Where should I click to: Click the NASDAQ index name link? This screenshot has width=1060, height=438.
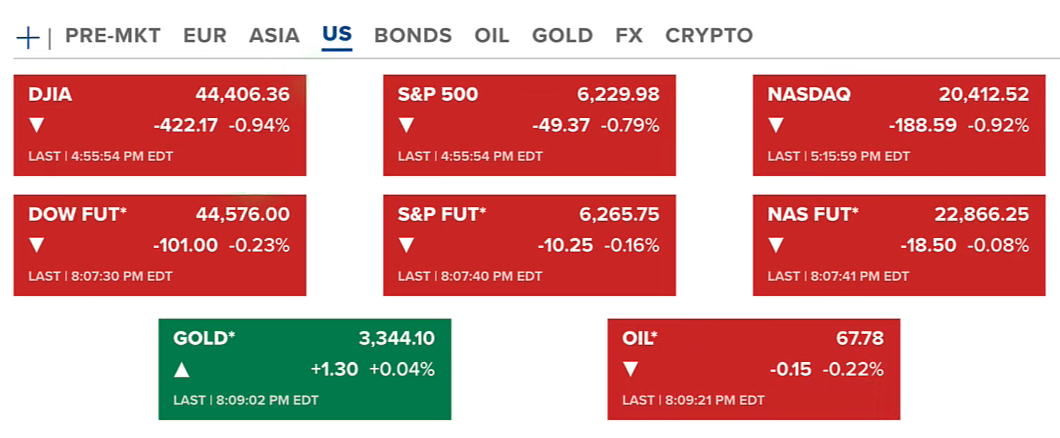(809, 95)
